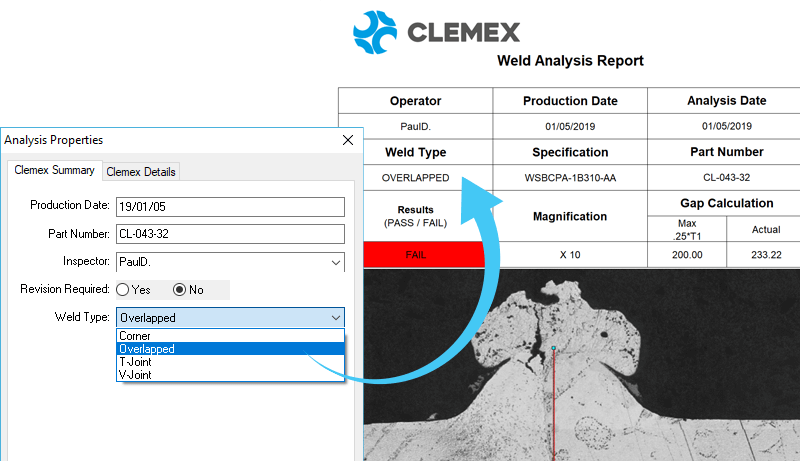This screenshot has height=461, width=800.
Task: Click into the Part Number field
Action: coord(230,235)
